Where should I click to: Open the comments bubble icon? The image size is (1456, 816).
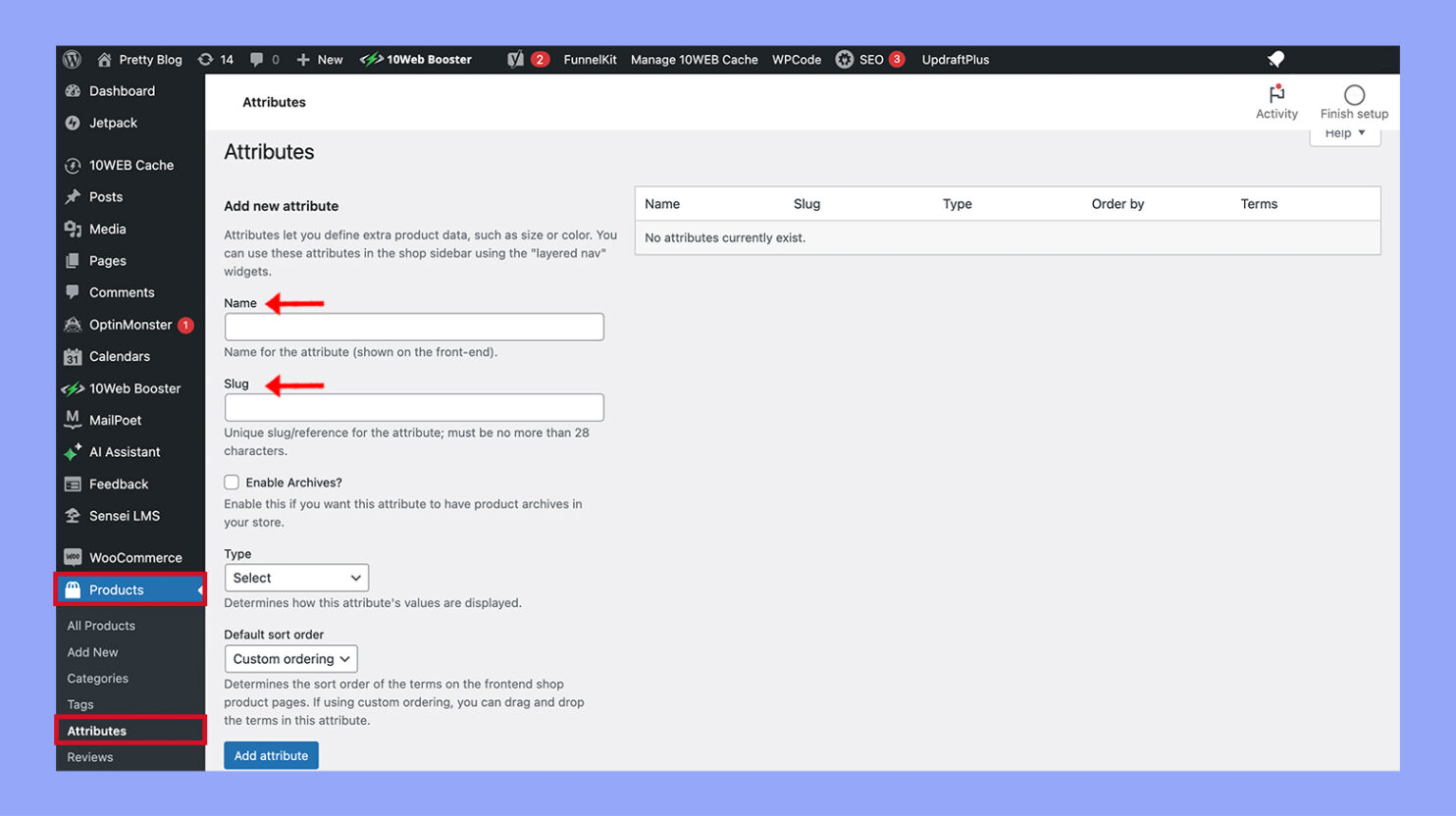pos(258,59)
